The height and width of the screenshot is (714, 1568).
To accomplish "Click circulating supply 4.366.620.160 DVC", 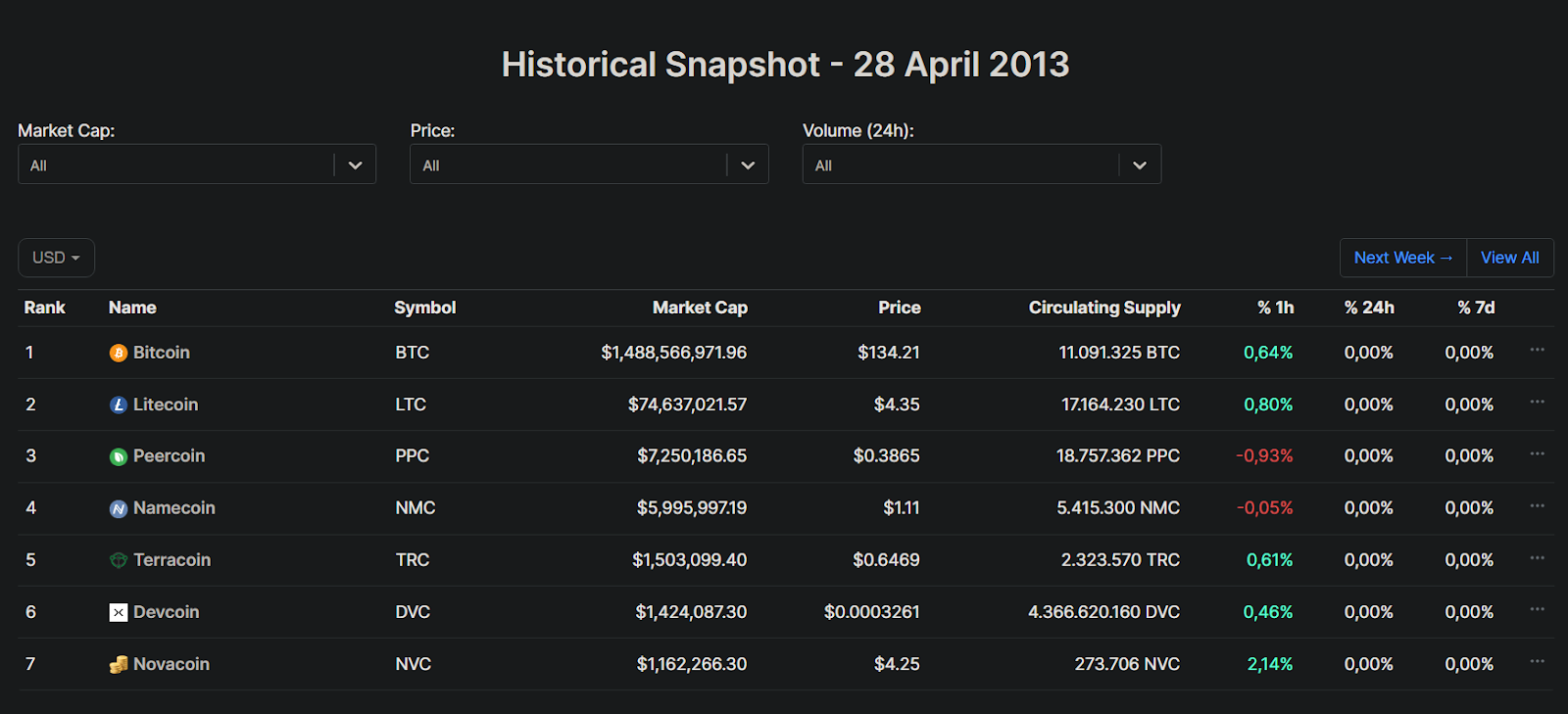I will (x=1104, y=612).
